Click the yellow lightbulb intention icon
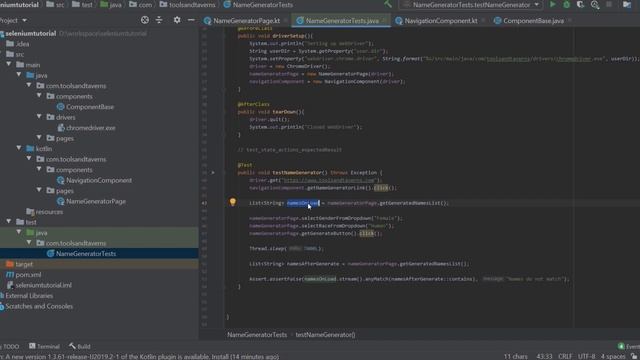The image size is (640, 360). tap(233, 202)
